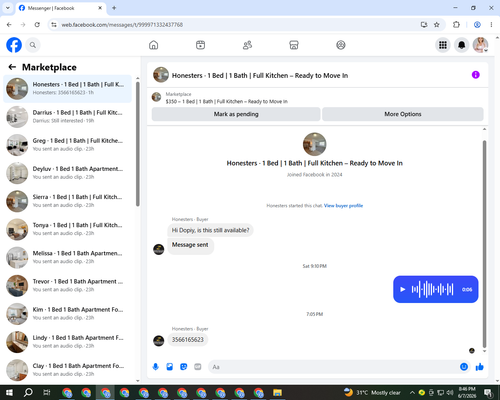The image size is (500, 400).
Task: Select the Messenger | Facebook tab
Action: click(x=61, y=8)
